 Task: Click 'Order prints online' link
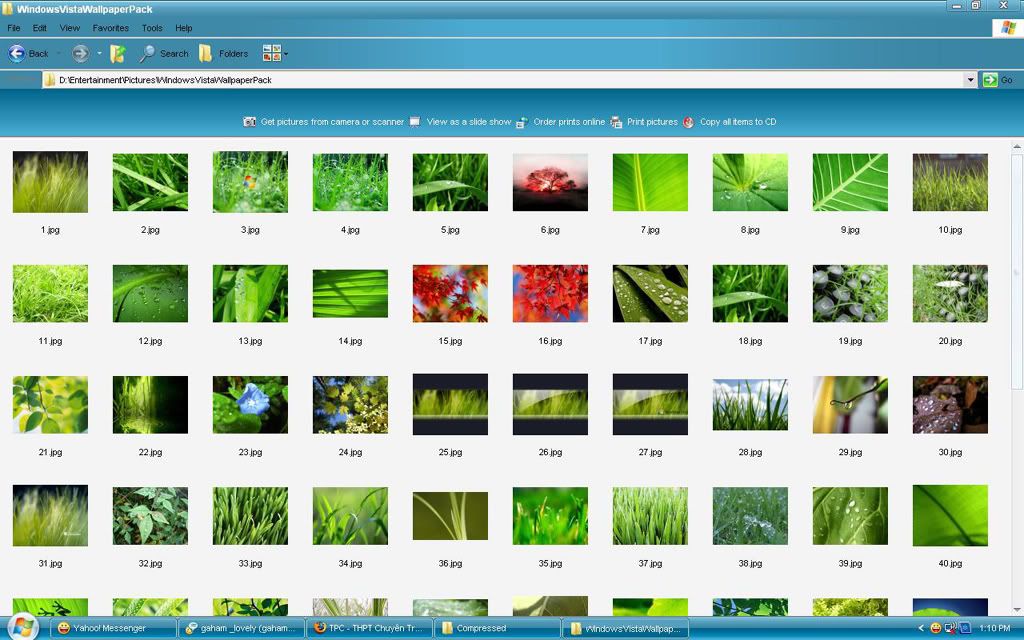(569, 122)
